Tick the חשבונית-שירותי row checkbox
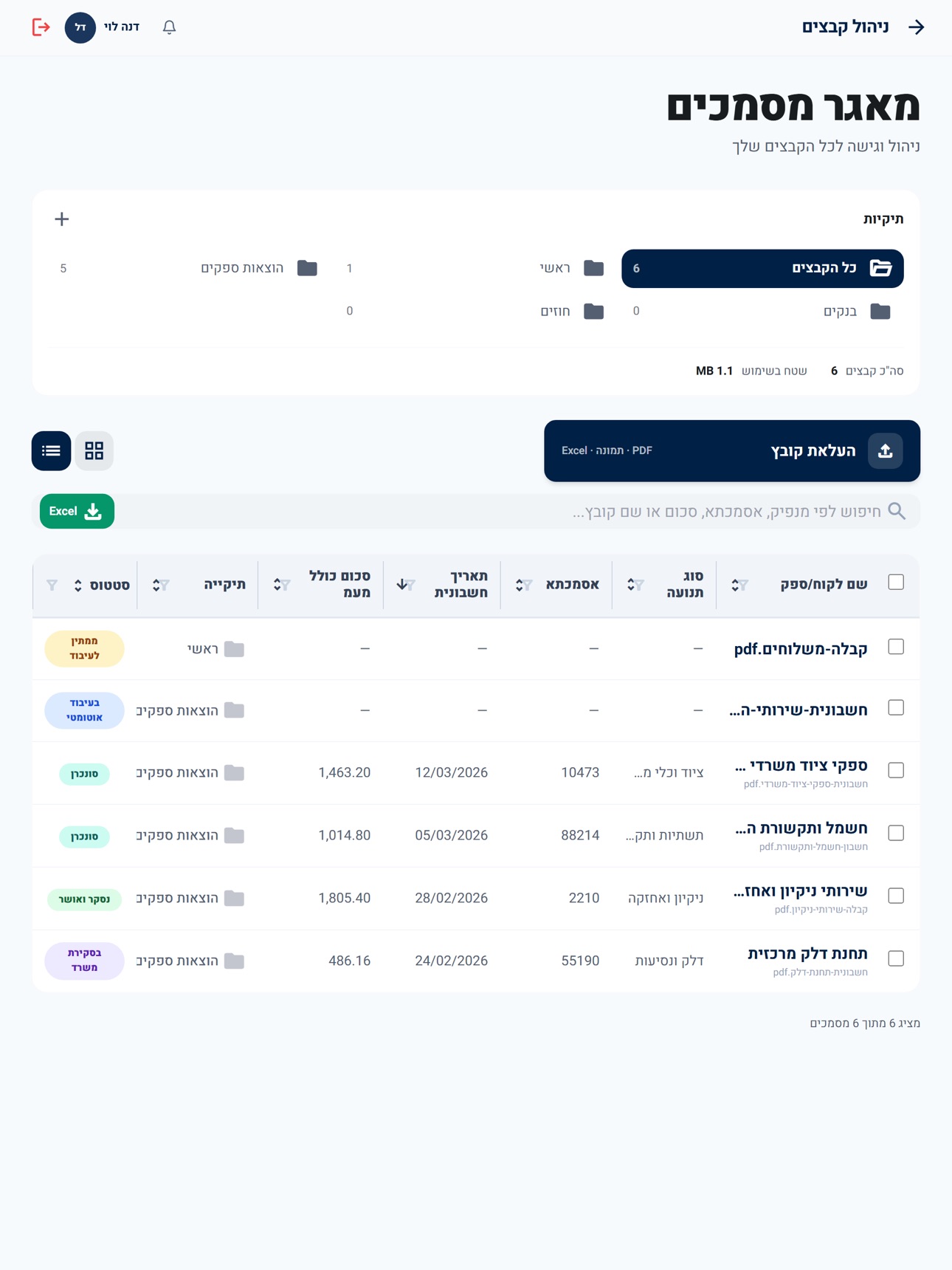The height and width of the screenshot is (1270, 952). point(896,708)
